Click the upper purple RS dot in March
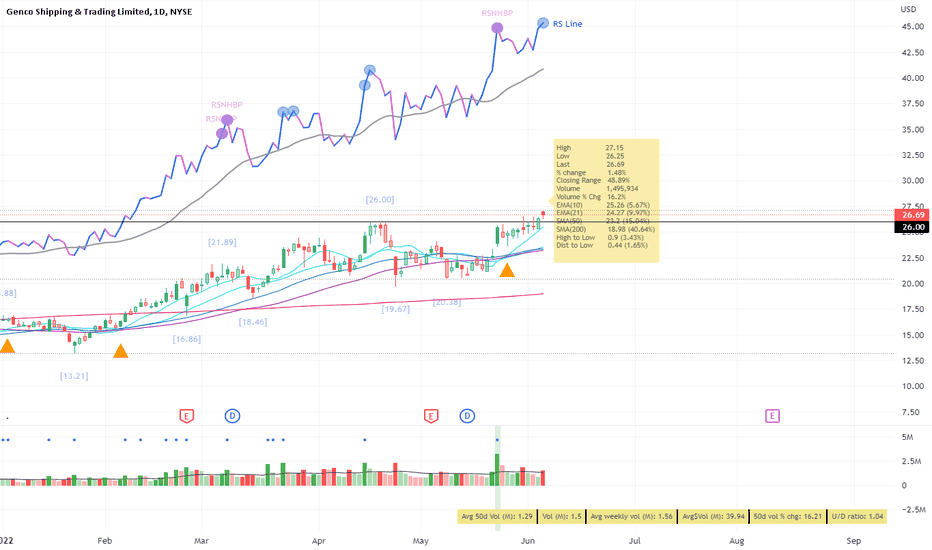Screen dimensions: 932x550 [227, 120]
